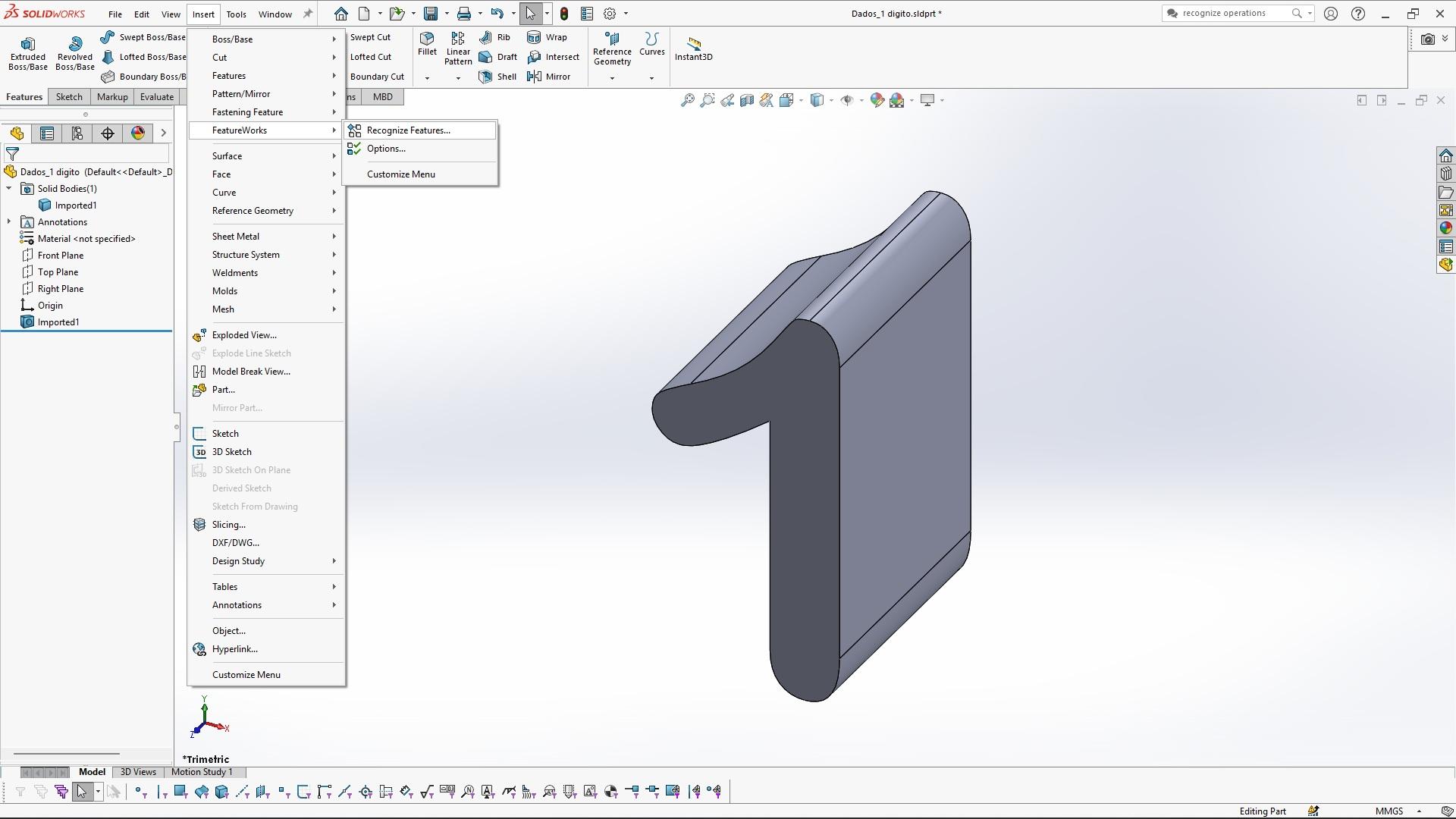Select the Shell tool
Image resolution: width=1456 pixels, height=819 pixels.
point(498,77)
